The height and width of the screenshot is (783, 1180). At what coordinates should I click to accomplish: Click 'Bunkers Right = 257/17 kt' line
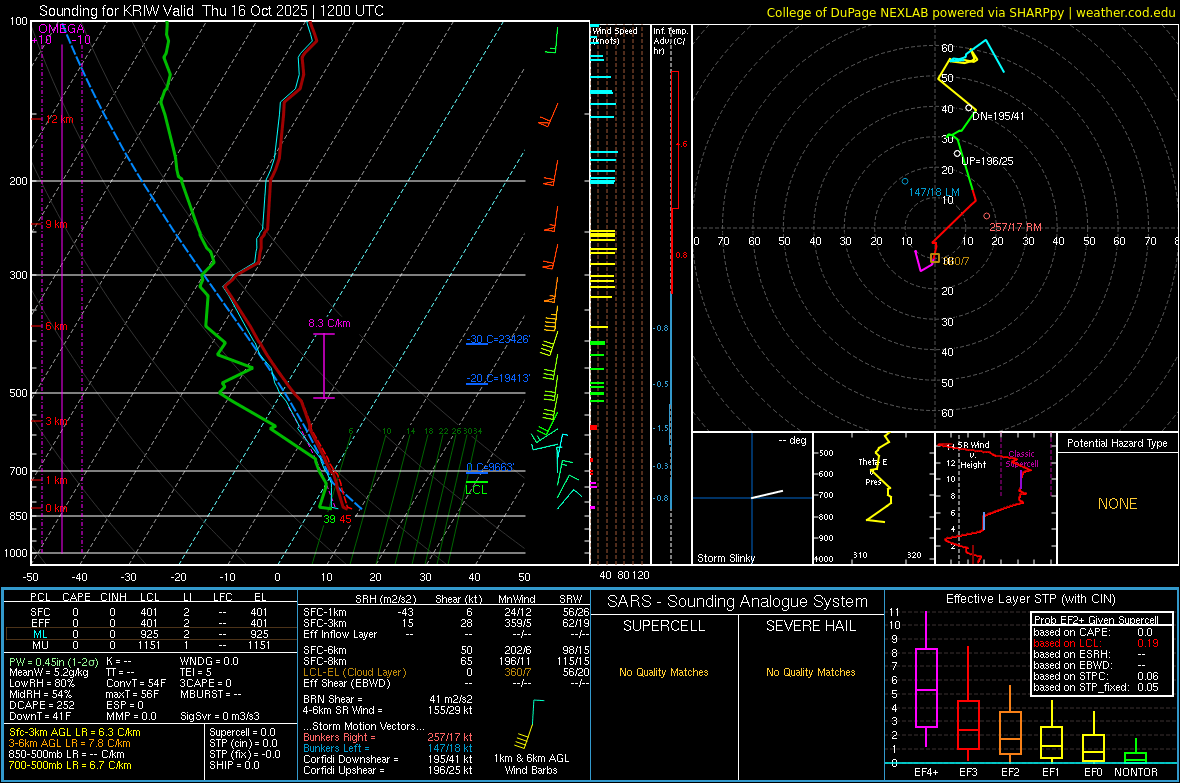click(388, 737)
